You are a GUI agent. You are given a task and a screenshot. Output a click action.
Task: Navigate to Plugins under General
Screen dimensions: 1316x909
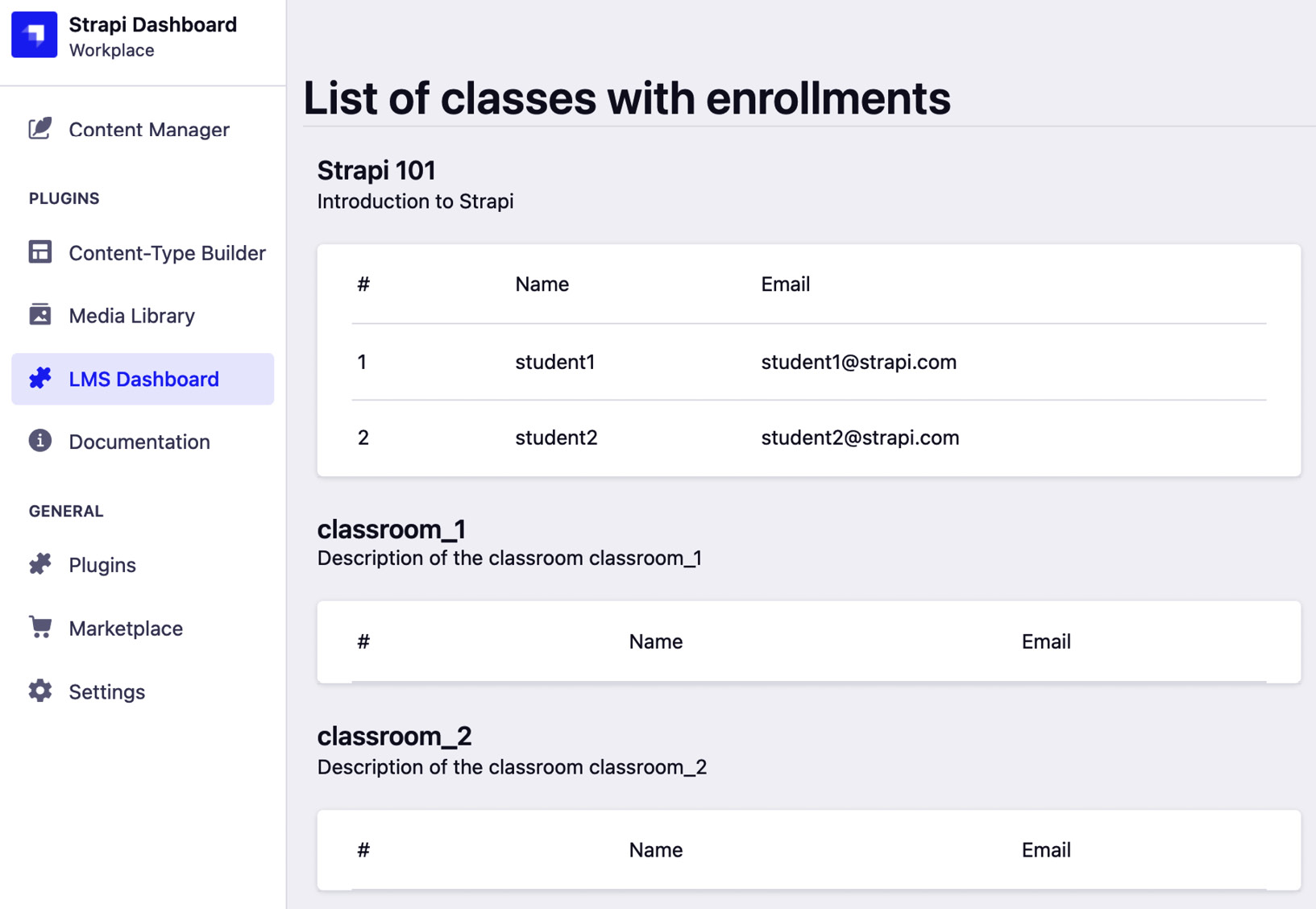143,565
